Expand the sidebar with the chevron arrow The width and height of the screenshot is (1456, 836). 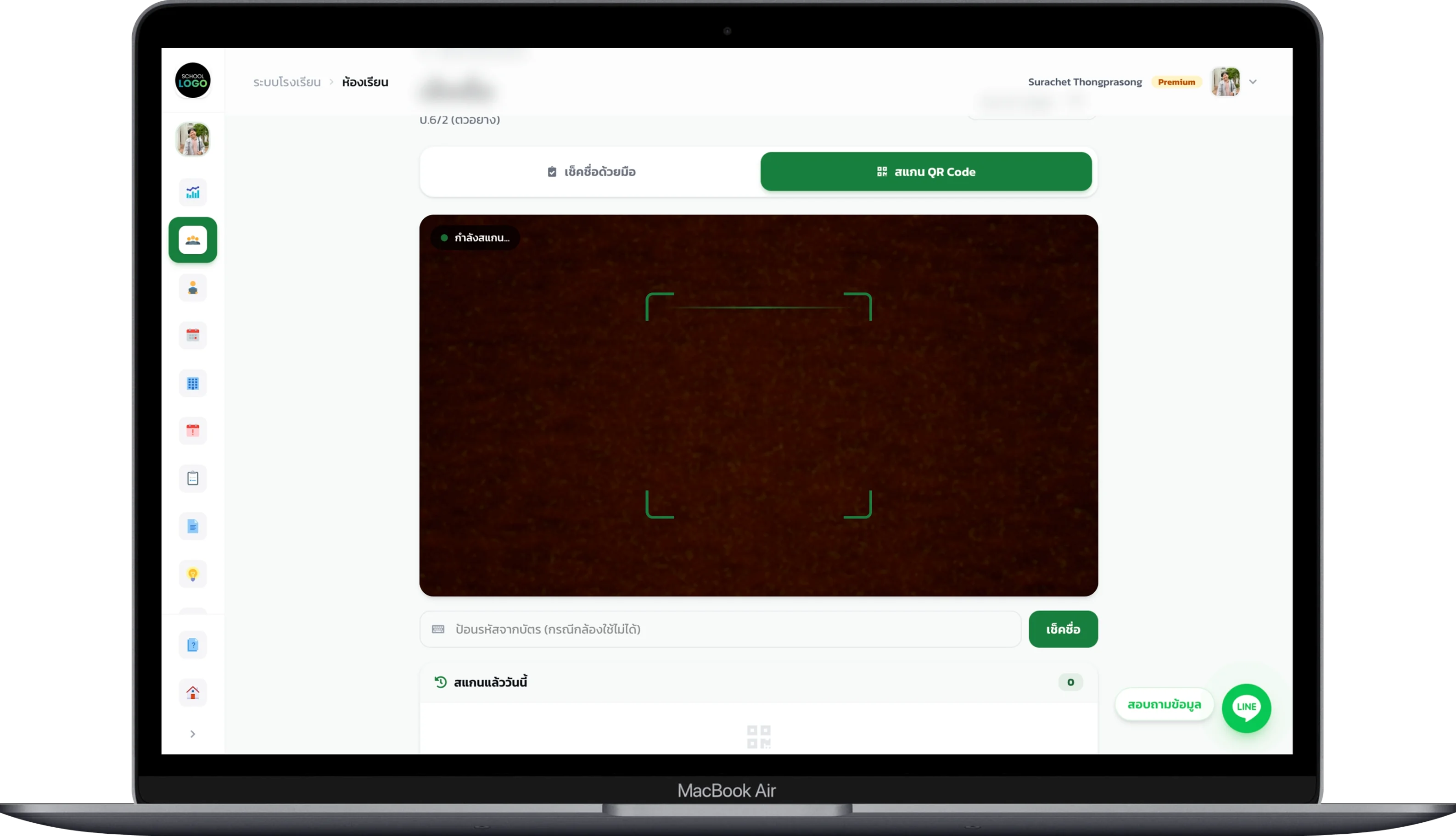point(192,734)
